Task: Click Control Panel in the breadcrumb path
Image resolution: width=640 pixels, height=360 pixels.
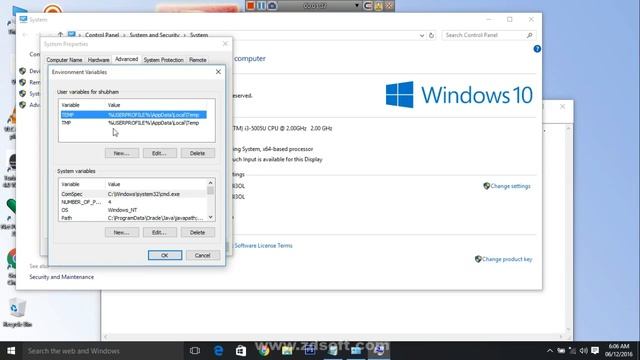Action: (102, 35)
